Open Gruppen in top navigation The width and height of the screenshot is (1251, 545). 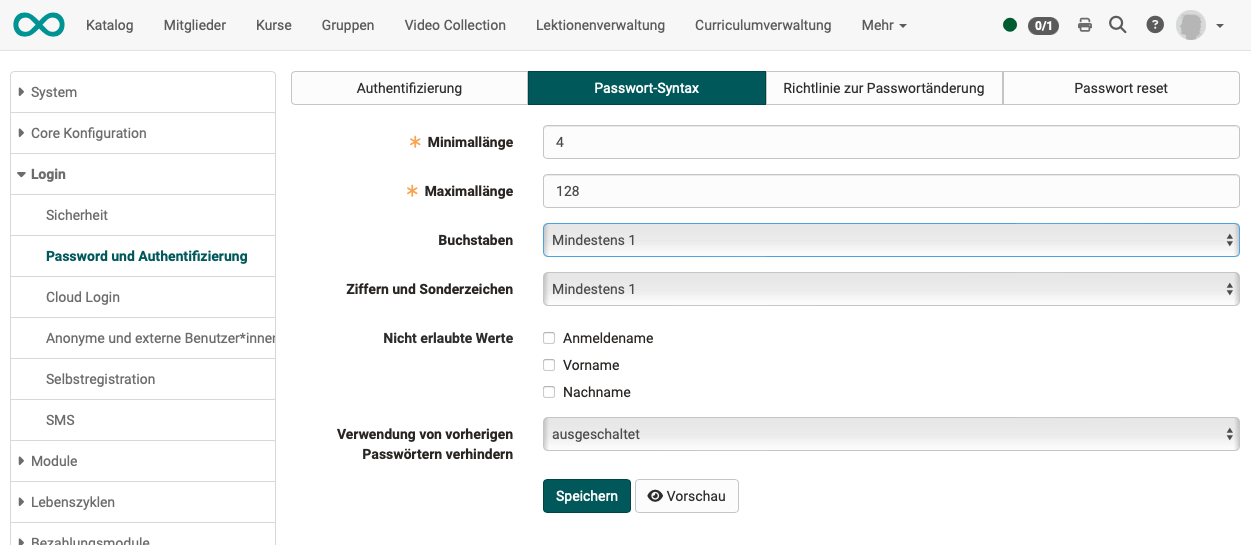348,25
